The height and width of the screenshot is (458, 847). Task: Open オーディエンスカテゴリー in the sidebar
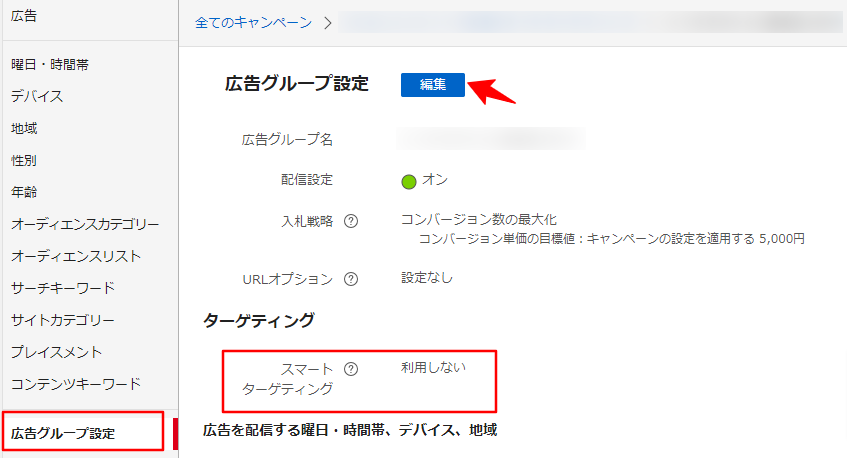(85, 224)
